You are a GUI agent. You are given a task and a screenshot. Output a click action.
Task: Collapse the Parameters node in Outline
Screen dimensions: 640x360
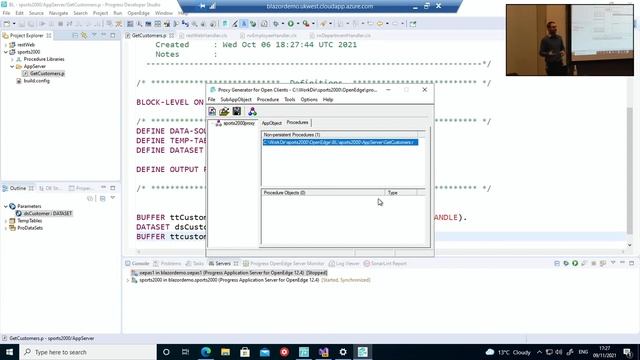pos(6,207)
